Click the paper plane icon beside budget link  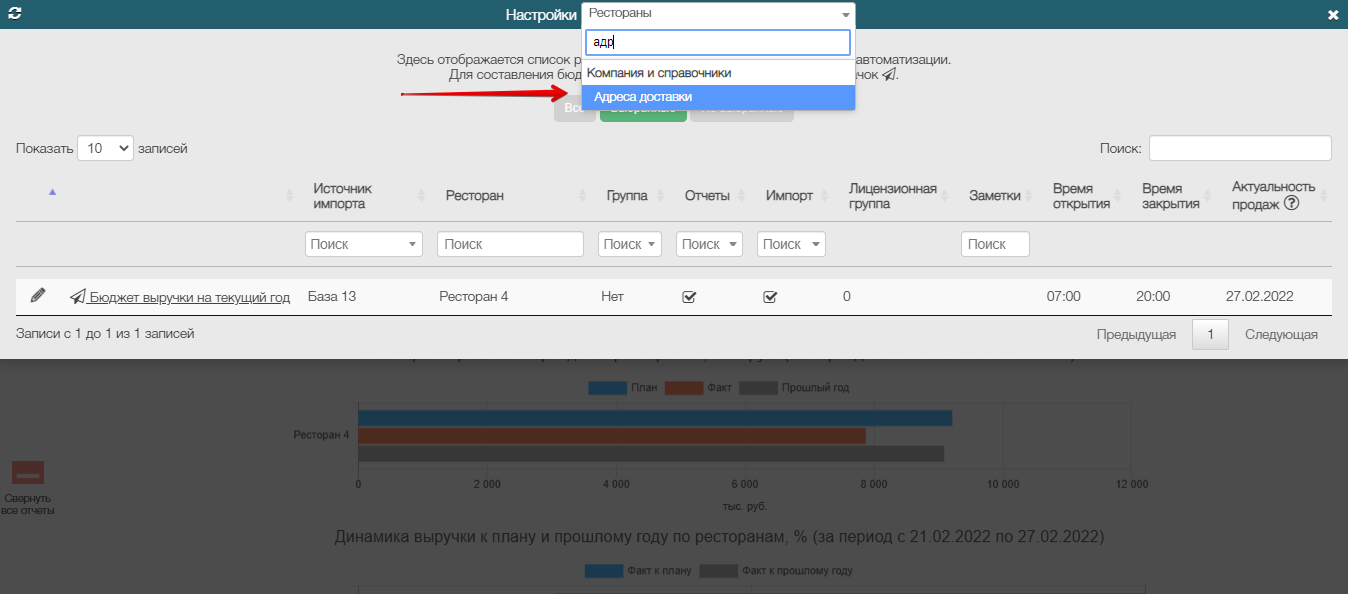(77, 297)
